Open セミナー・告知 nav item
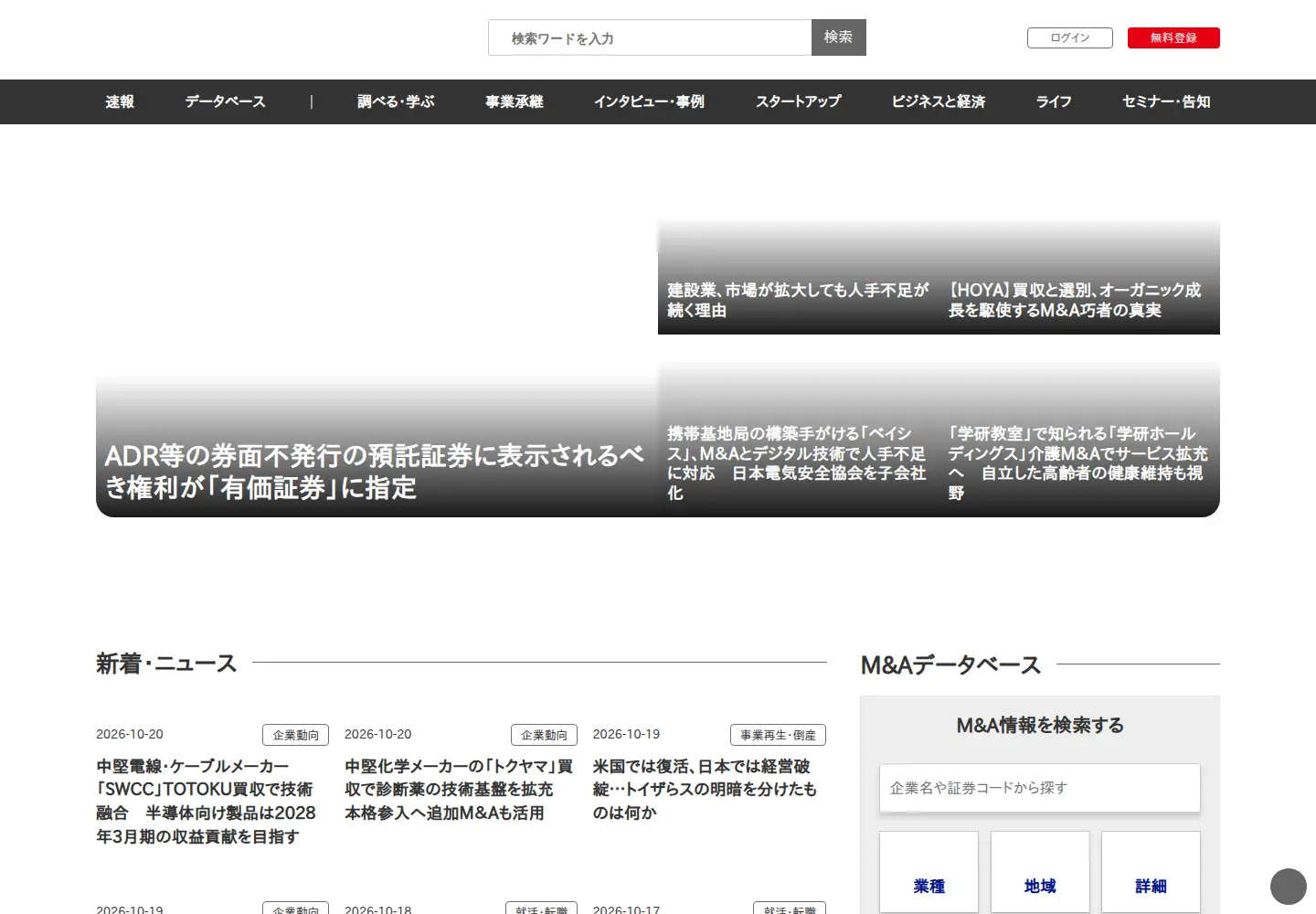The height and width of the screenshot is (914, 1316). point(1166,101)
